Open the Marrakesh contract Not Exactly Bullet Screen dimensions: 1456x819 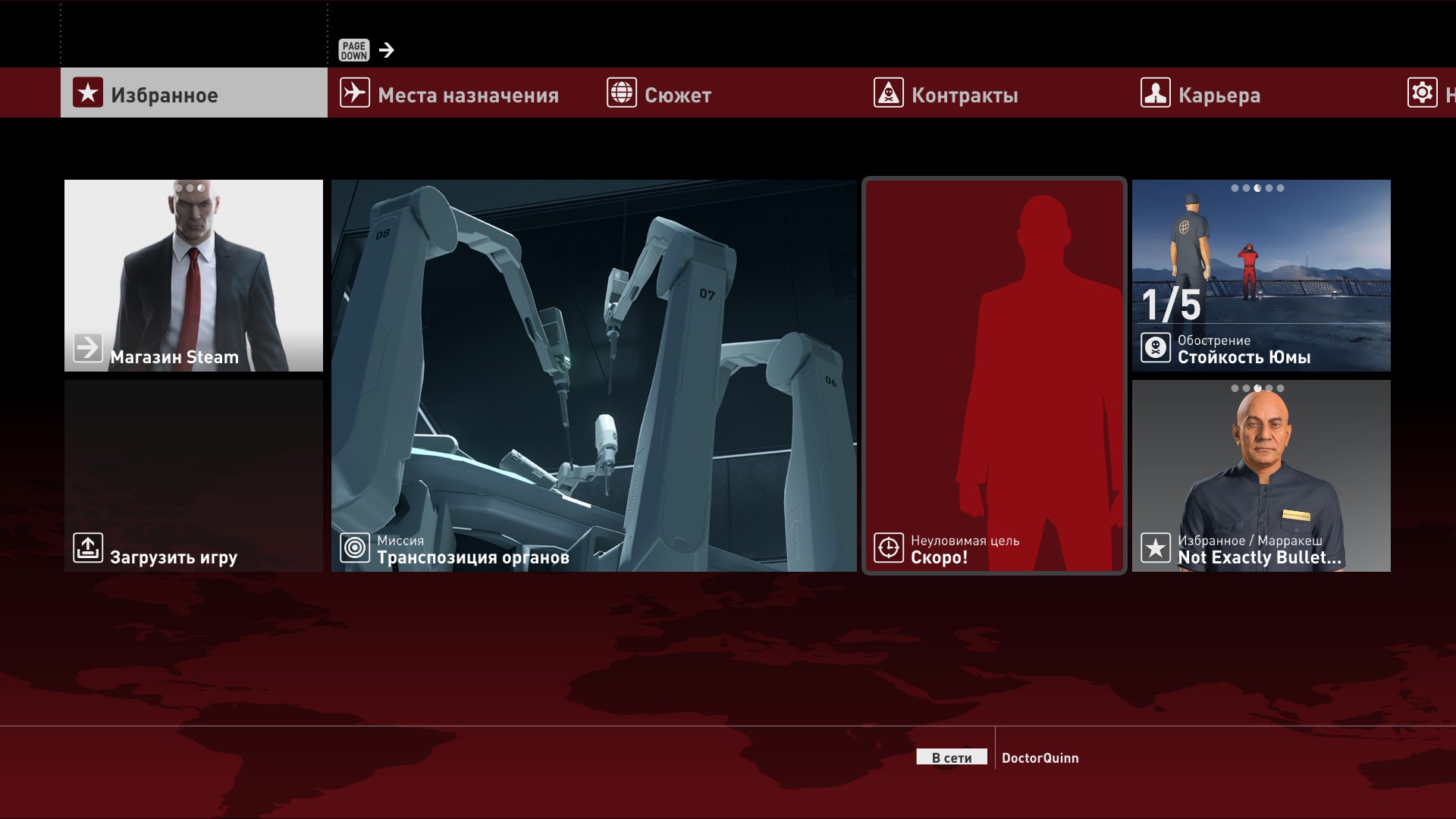coord(1261,475)
